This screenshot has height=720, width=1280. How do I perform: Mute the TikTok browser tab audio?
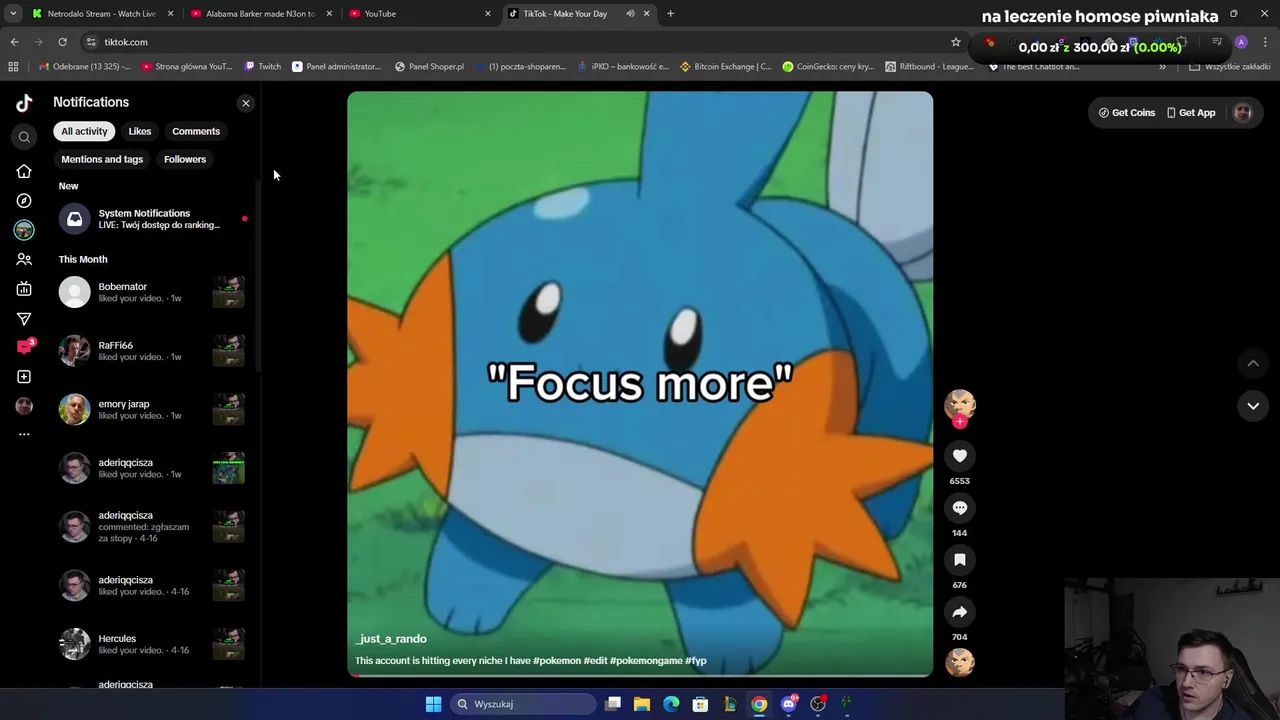click(630, 14)
